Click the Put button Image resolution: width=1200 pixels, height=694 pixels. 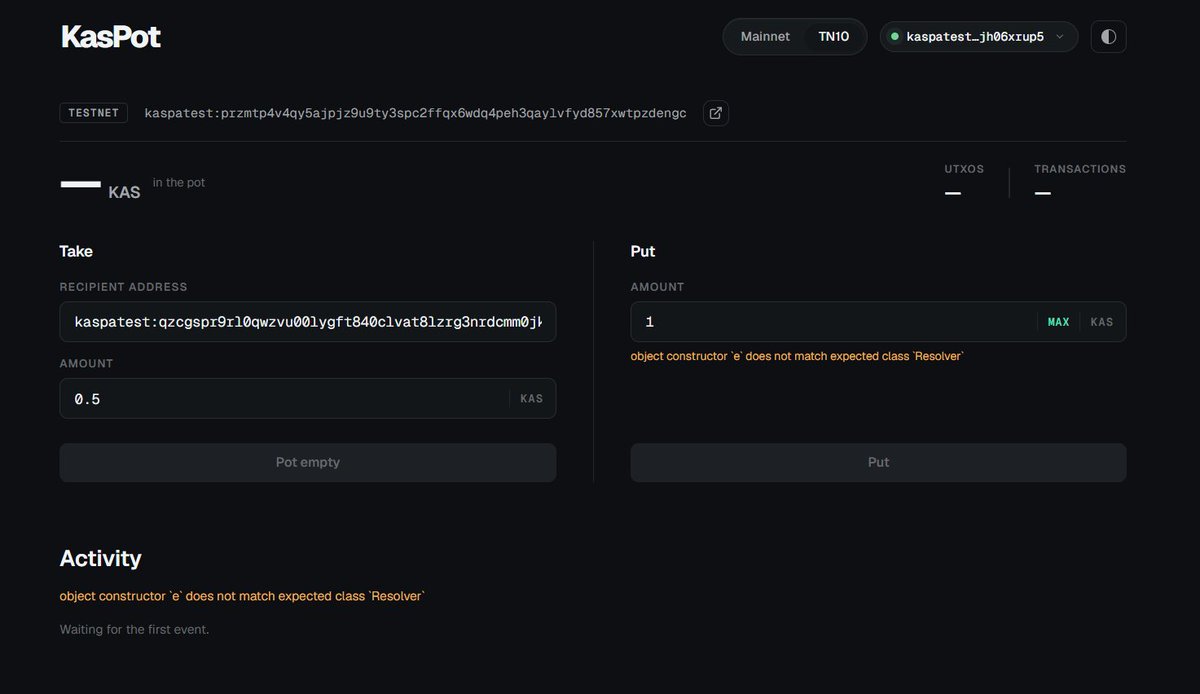pyautogui.click(x=878, y=462)
